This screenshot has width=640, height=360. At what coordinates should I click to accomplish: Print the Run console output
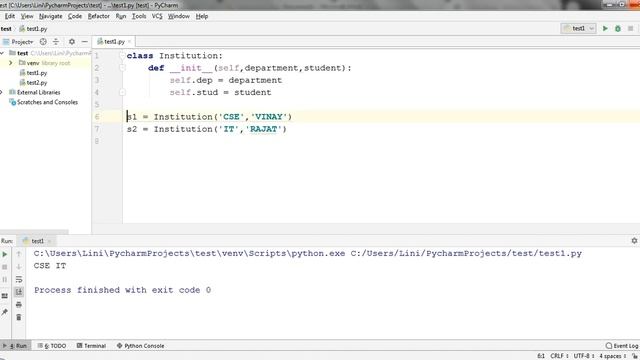point(19,304)
